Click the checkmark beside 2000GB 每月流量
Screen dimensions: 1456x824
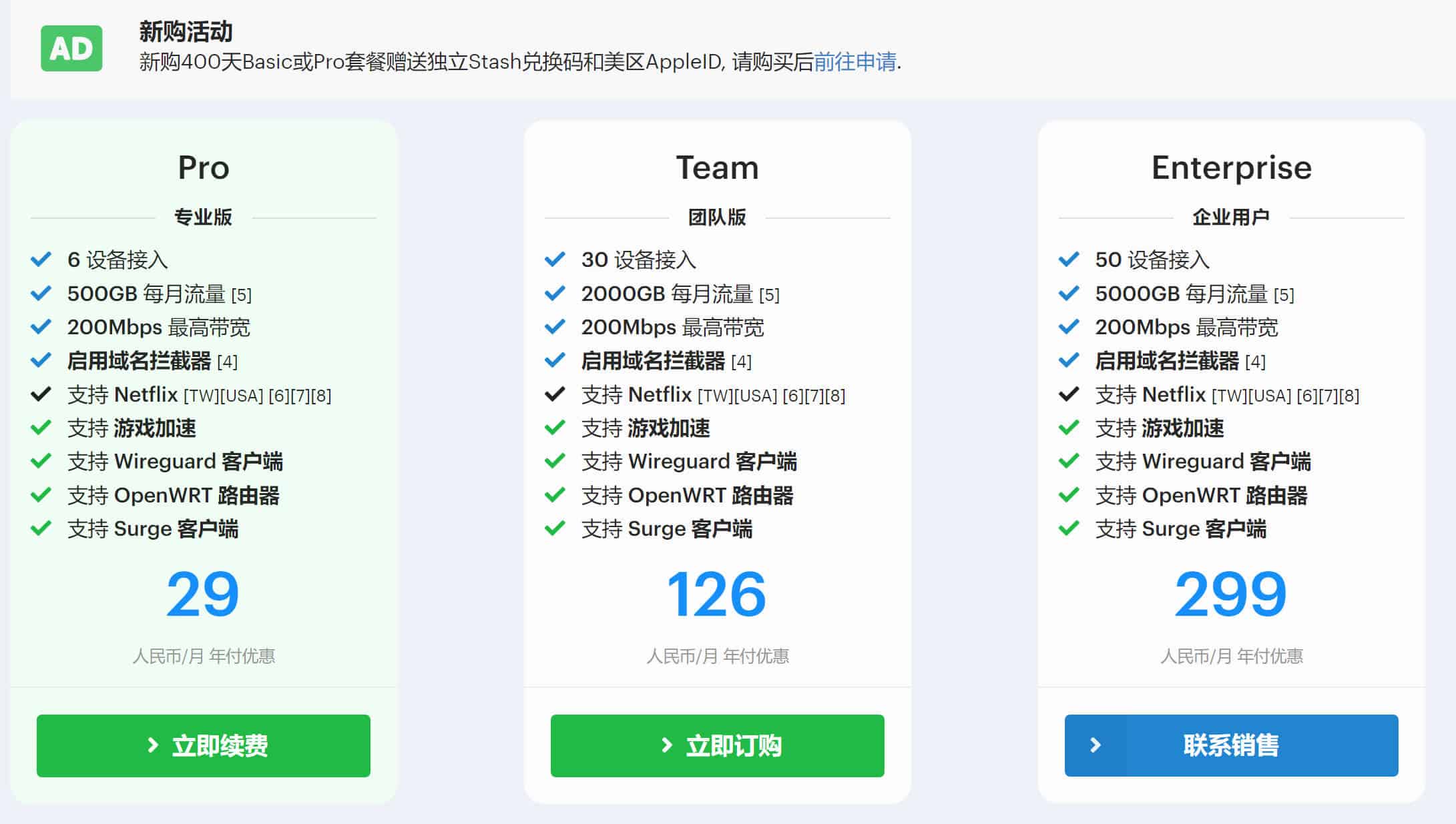(555, 293)
